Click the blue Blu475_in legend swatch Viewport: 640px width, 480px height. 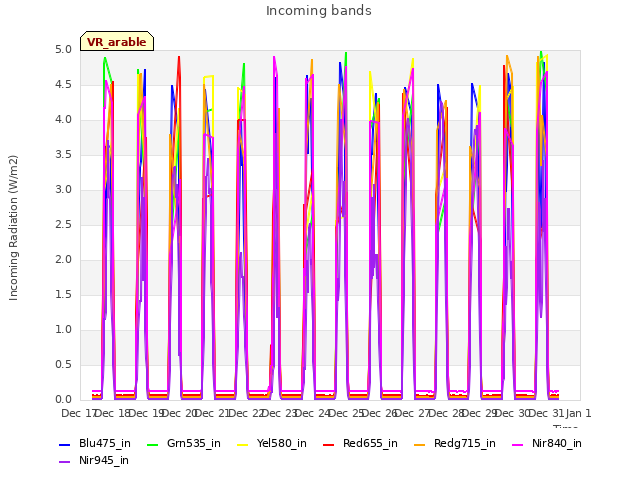(x=65, y=444)
